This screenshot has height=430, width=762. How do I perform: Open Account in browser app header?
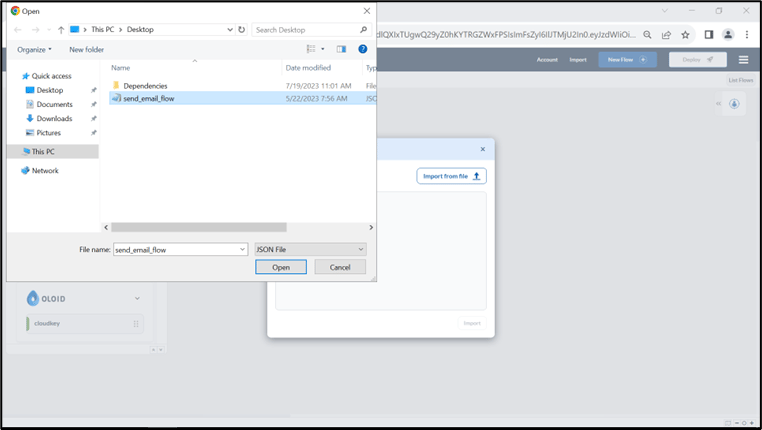(x=547, y=60)
